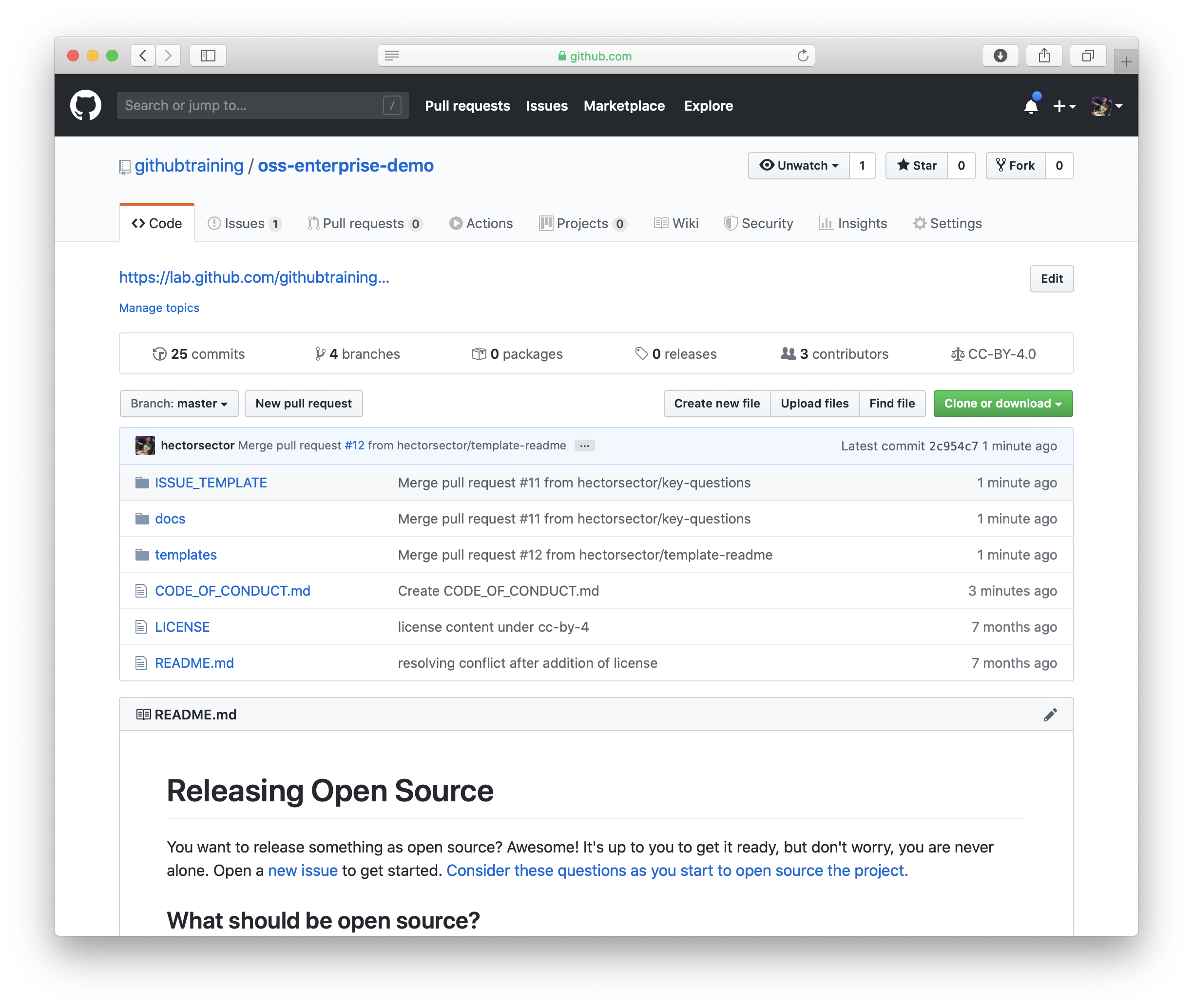
Task: View the CC-BY-4.0 license
Action: (993, 354)
